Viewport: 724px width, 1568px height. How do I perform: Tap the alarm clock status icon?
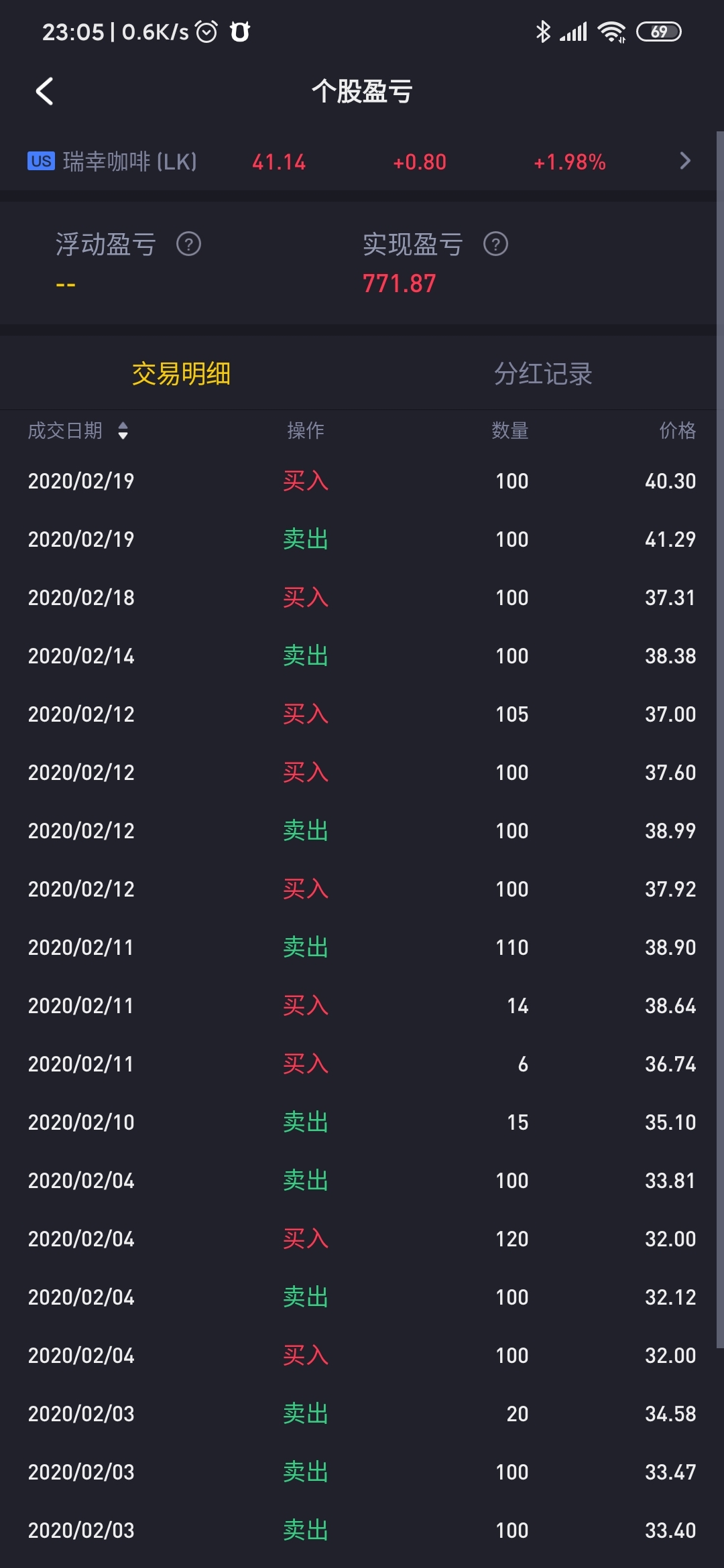pos(206,31)
